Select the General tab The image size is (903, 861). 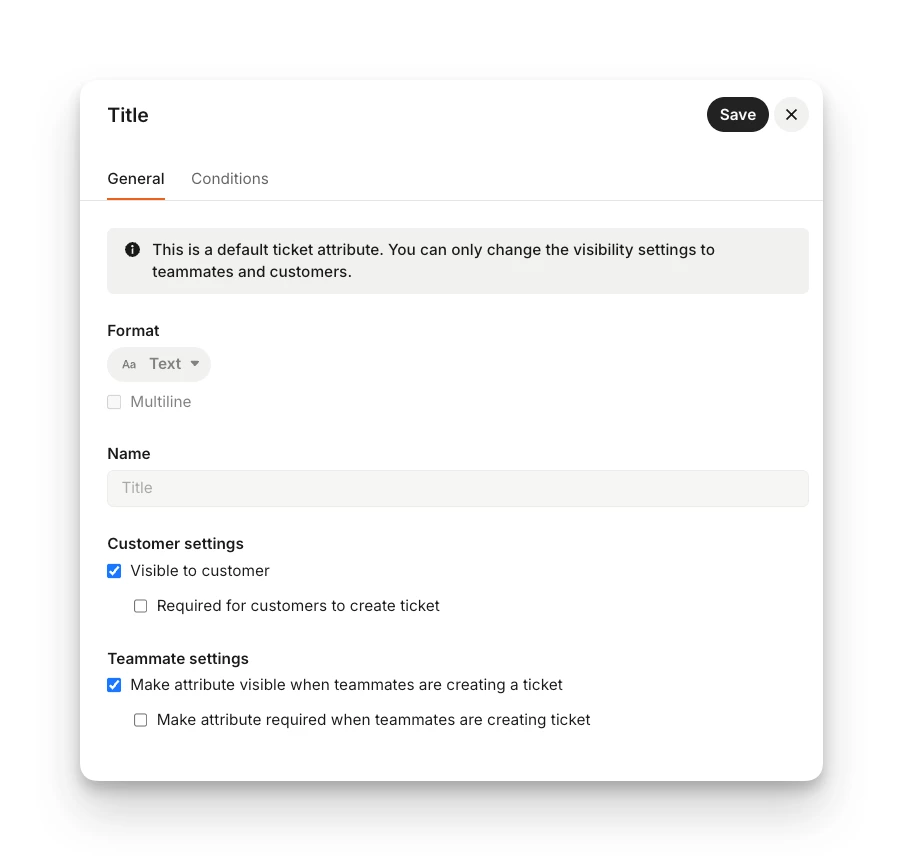point(136,179)
